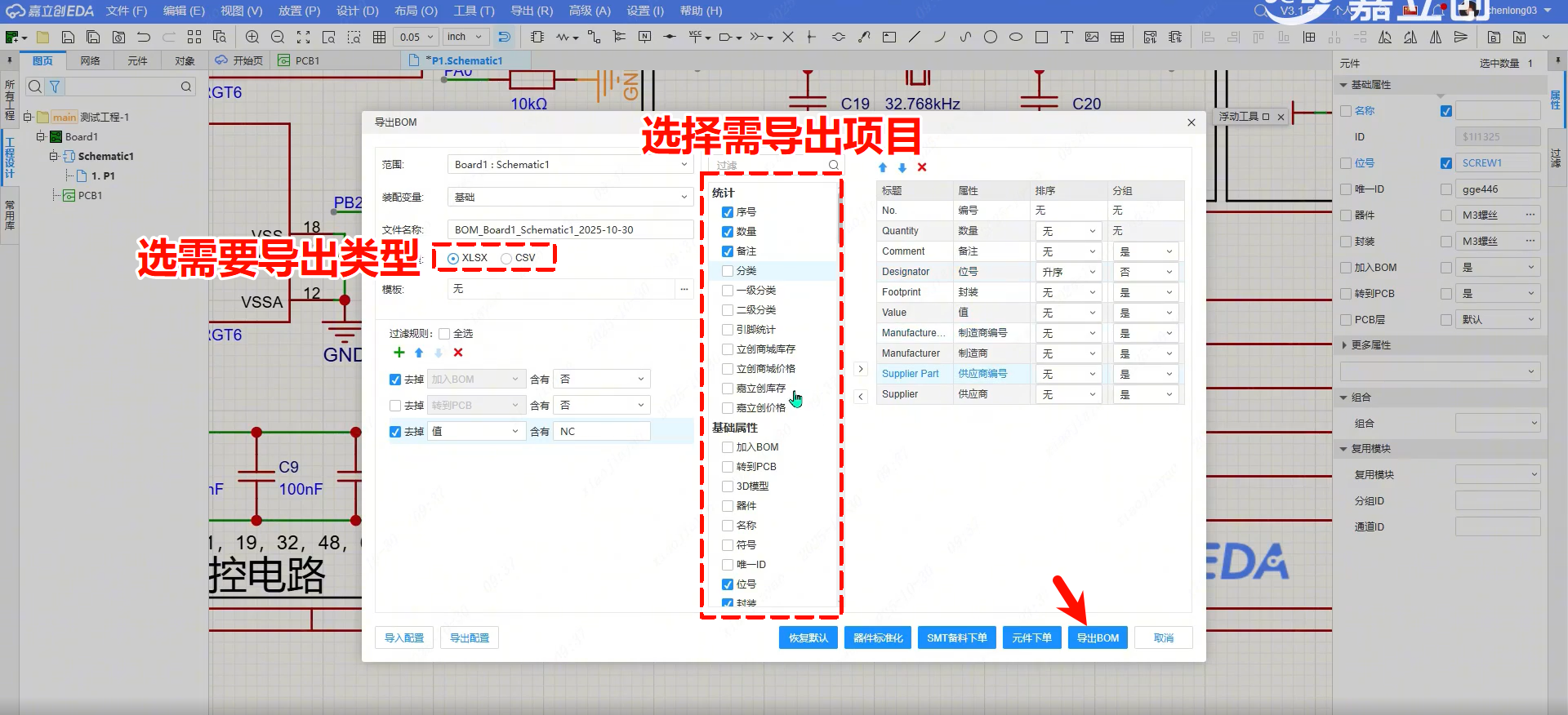Click the Zoom Out magnifier icon
Viewport: 1568px width, 715px height.
(x=278, y=37)
